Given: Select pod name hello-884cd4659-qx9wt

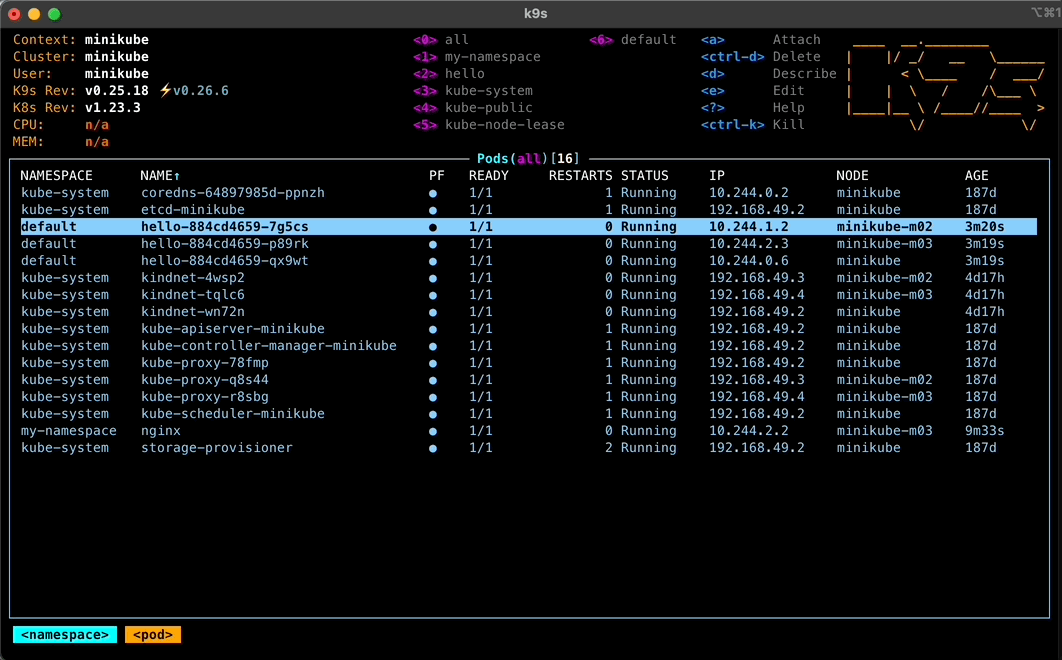Looking at the screenshot, I should (224, 261).
